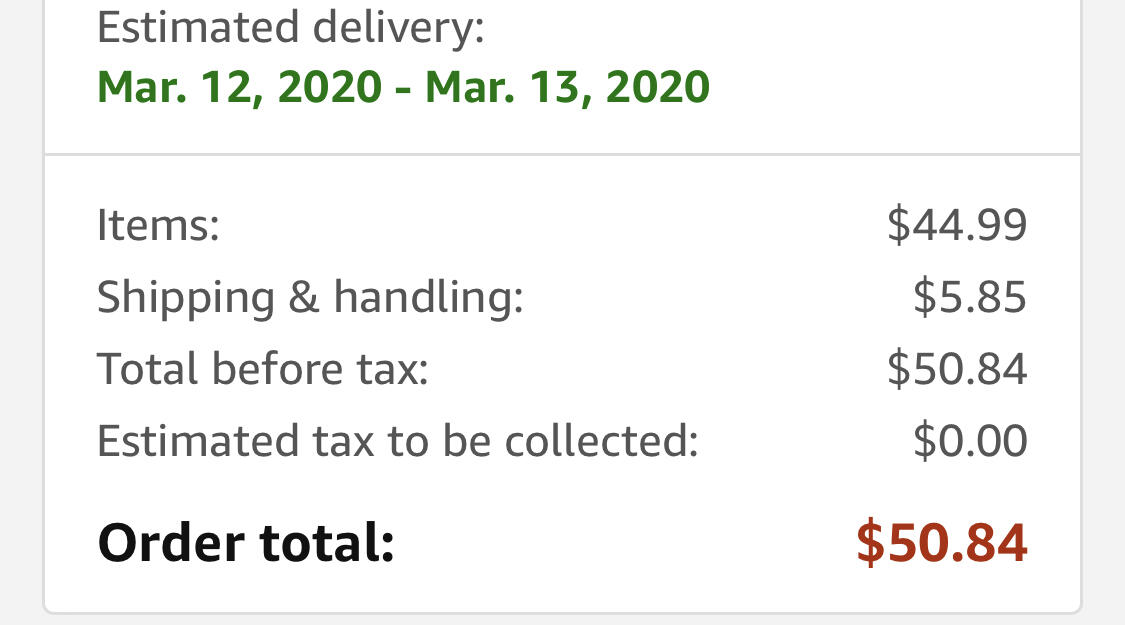Image resolution: width=1125 pixels, height=625 pixels.
Task: Select the Mar. 13, 2020 end date
Action: click(568, 87)
